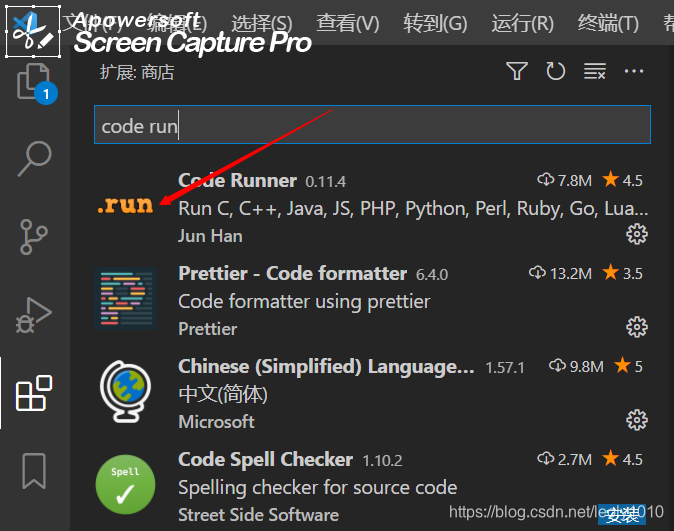674x531 pixels.
Task: Click the Chinese Language Pack version 1.57.1
Action: [x=505, y=368]
